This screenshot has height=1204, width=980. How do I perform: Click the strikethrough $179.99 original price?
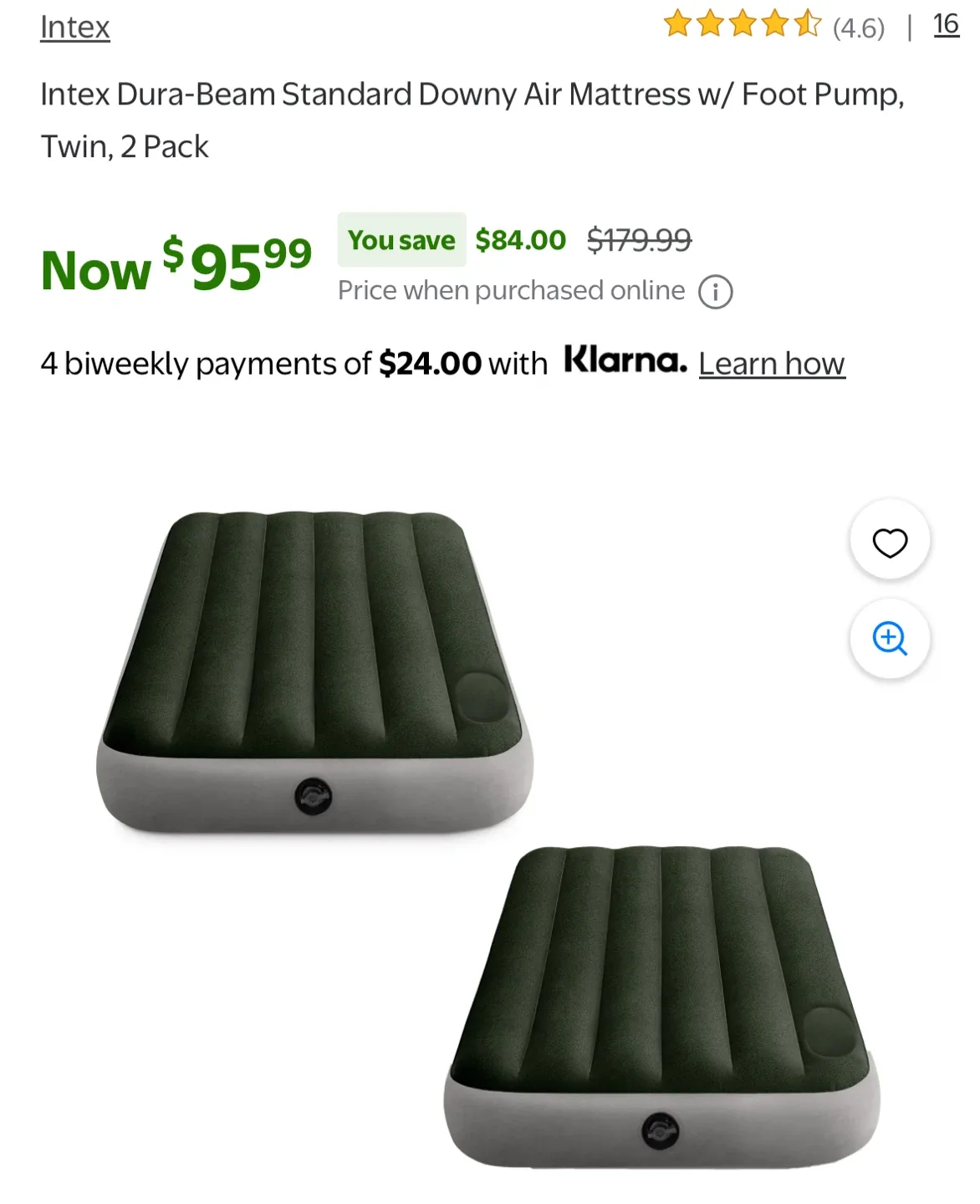pyautogui.click(x=640, y=240)
